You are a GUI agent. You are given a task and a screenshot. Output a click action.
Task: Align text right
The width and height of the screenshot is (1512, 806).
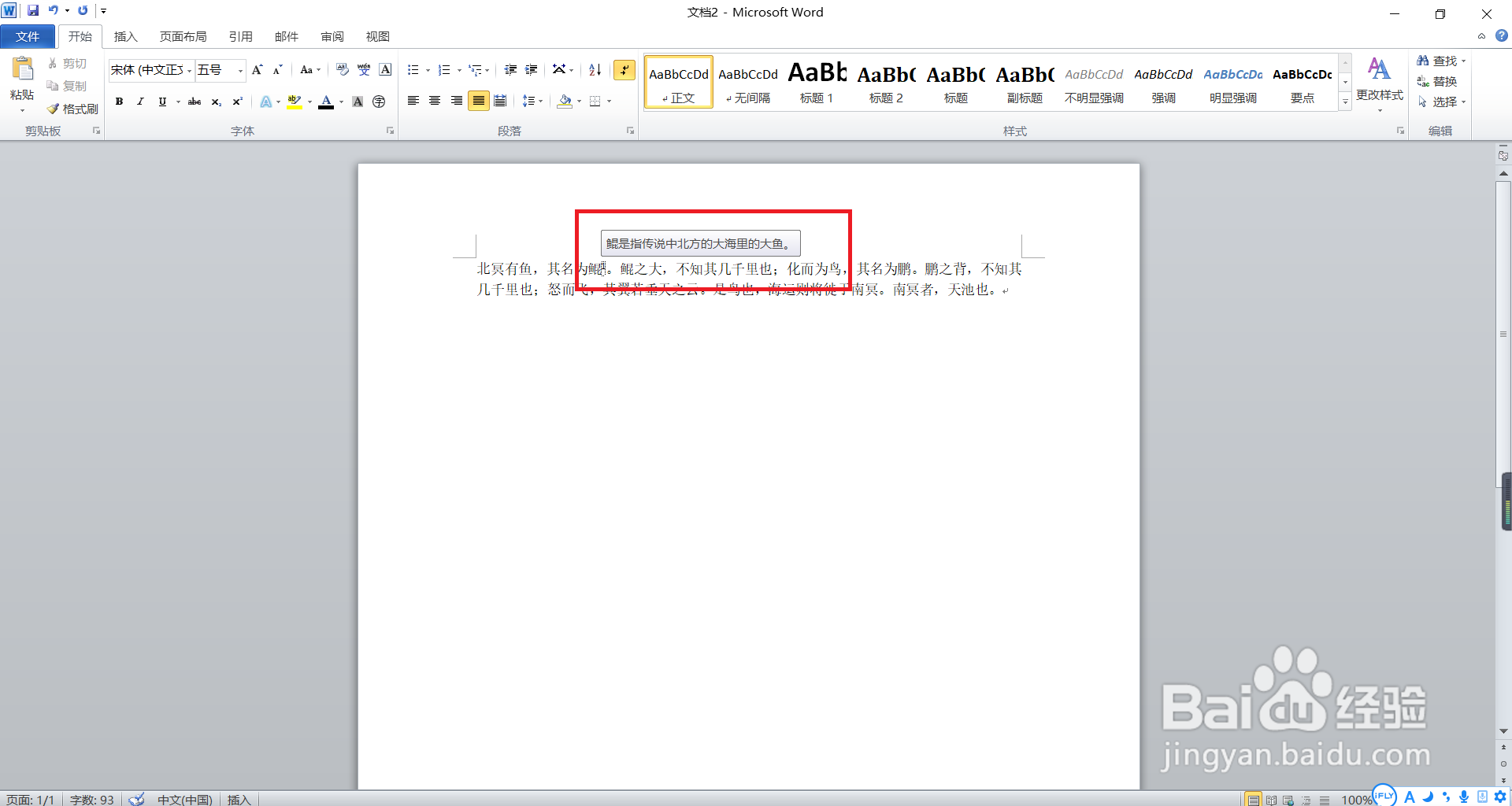457,101
